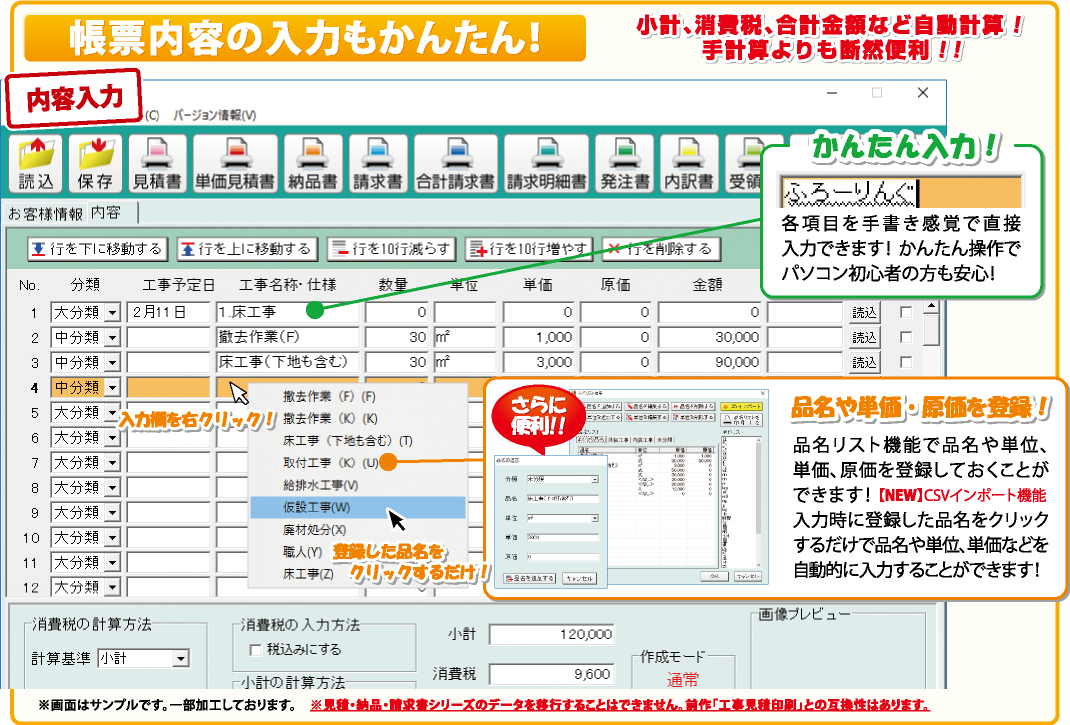
Task: Open the 発注書 printer icon
Action: (x=625, y=164)
